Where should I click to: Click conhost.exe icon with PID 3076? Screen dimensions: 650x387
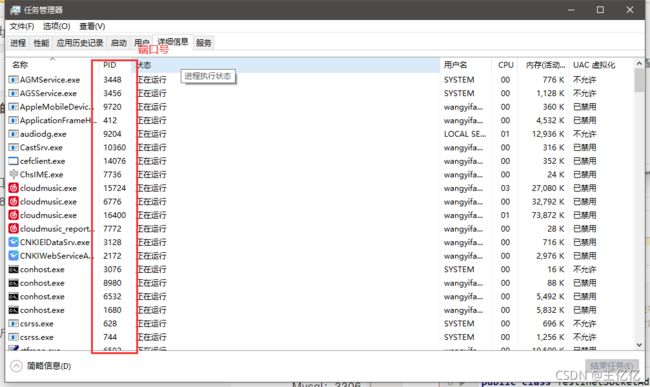point(13,269)
